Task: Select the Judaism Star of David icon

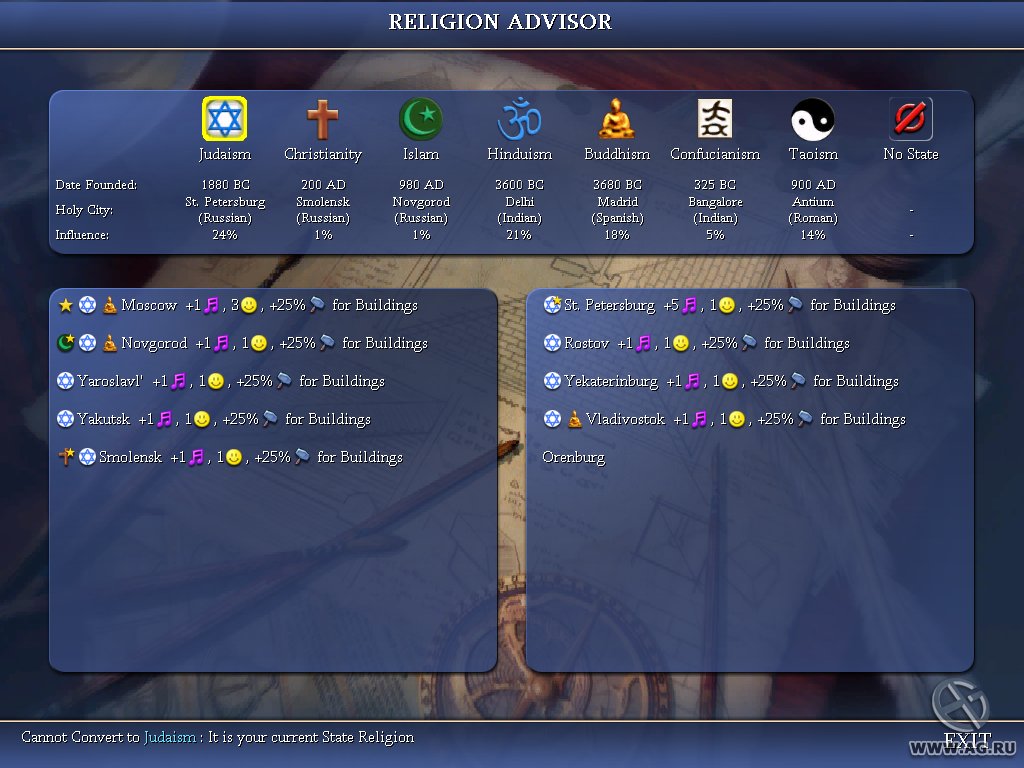Action: [225, 119]
